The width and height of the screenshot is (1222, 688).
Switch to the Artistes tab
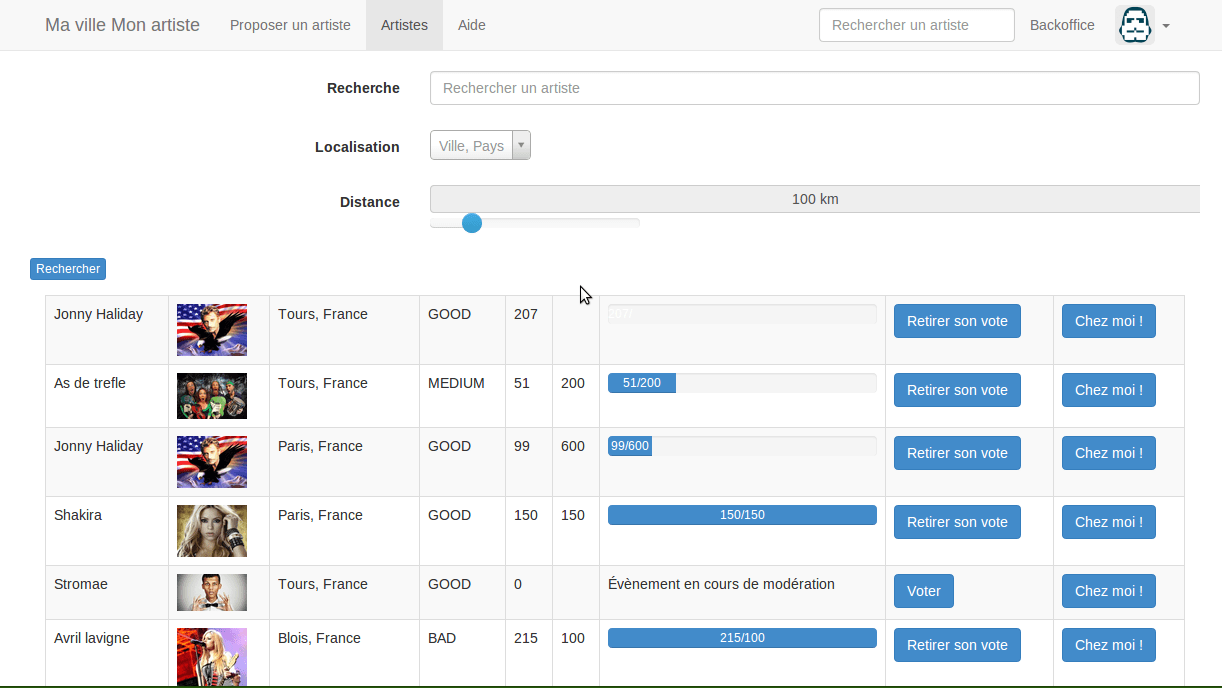(404, 25)
